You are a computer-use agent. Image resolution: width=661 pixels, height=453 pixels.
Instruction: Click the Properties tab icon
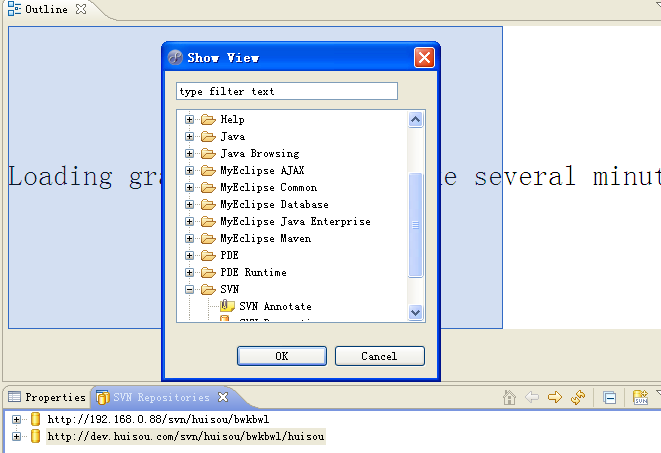(14, 397)
